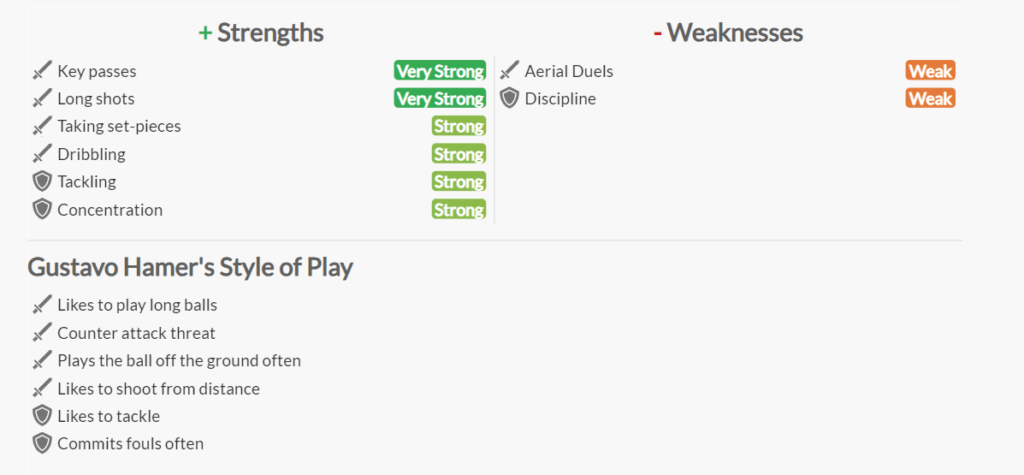Click the sword icon beside Counter attack threat

(41, 333)
